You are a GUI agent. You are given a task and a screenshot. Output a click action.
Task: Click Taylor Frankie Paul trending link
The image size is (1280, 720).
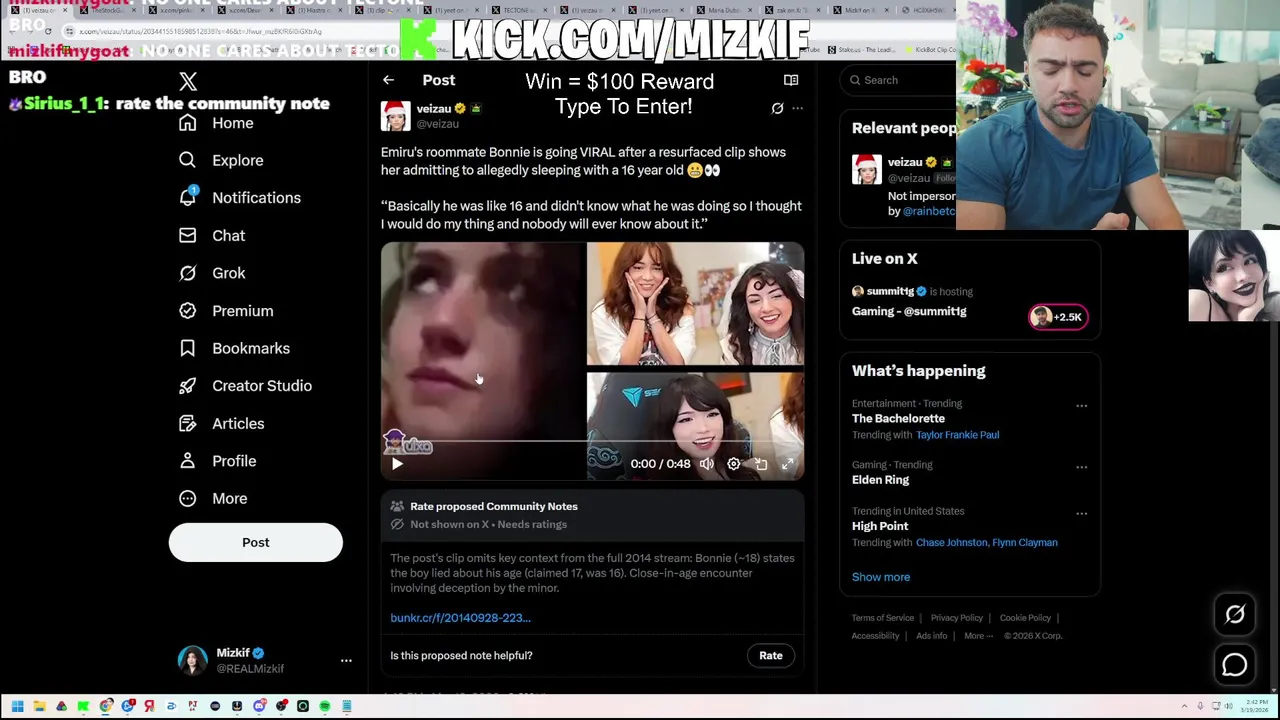point(957,435)
